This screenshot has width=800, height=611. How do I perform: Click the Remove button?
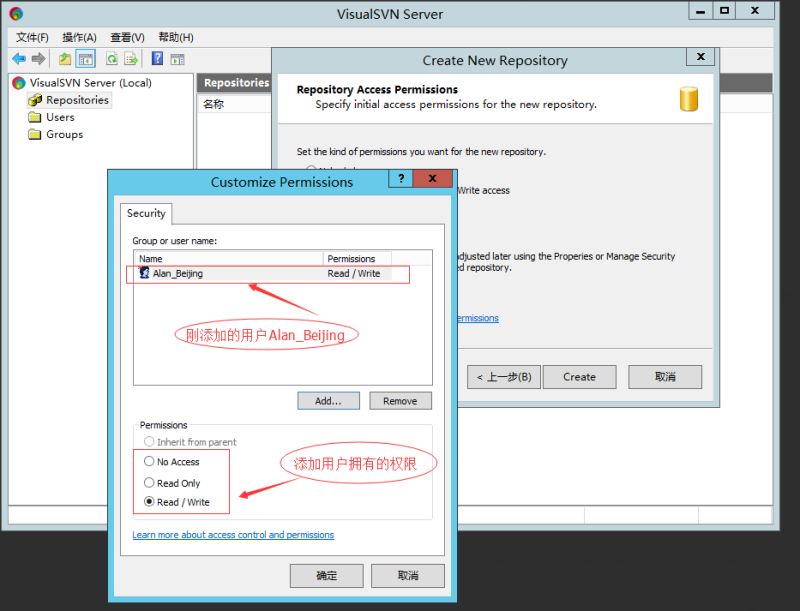tap(401, 401)
